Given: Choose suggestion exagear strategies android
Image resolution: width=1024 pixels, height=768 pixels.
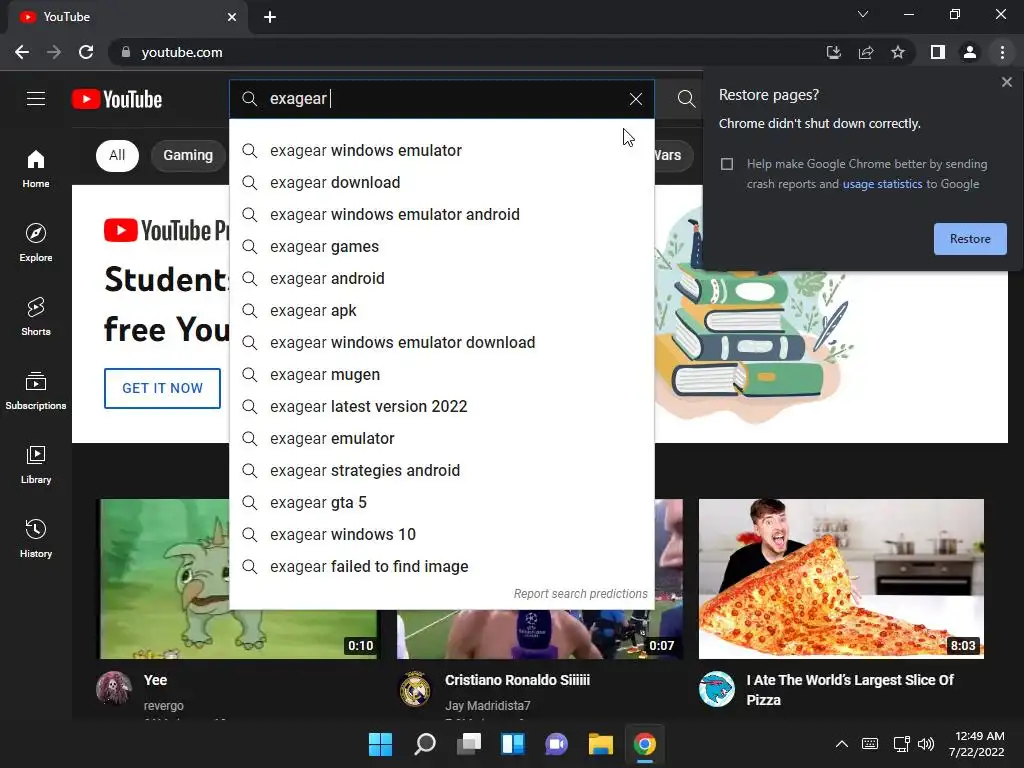Looking at the screenshot, I should (x=441, y=470).
